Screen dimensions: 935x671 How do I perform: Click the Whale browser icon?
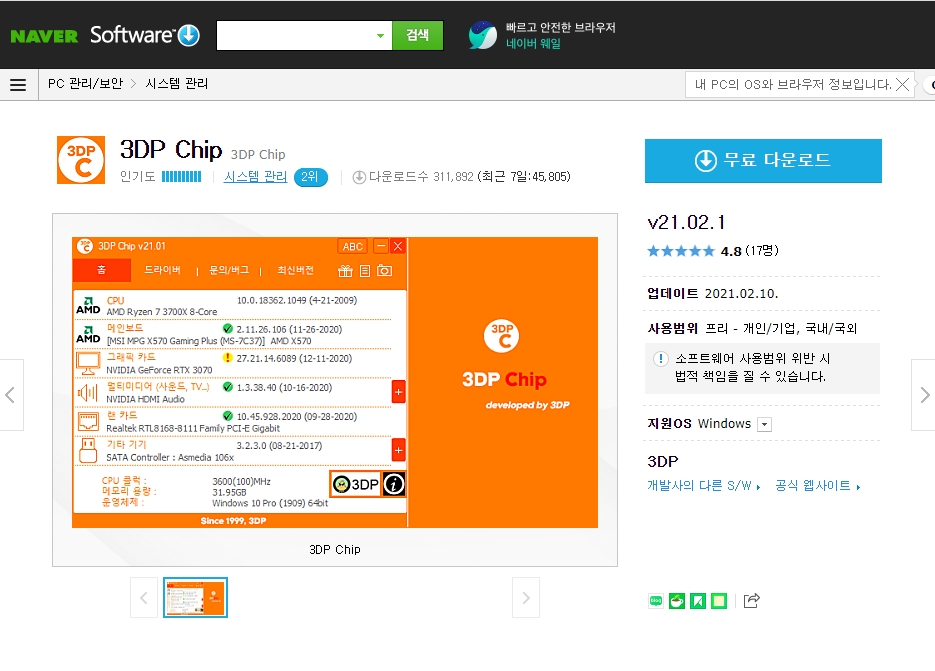click(x=482, y=35)
